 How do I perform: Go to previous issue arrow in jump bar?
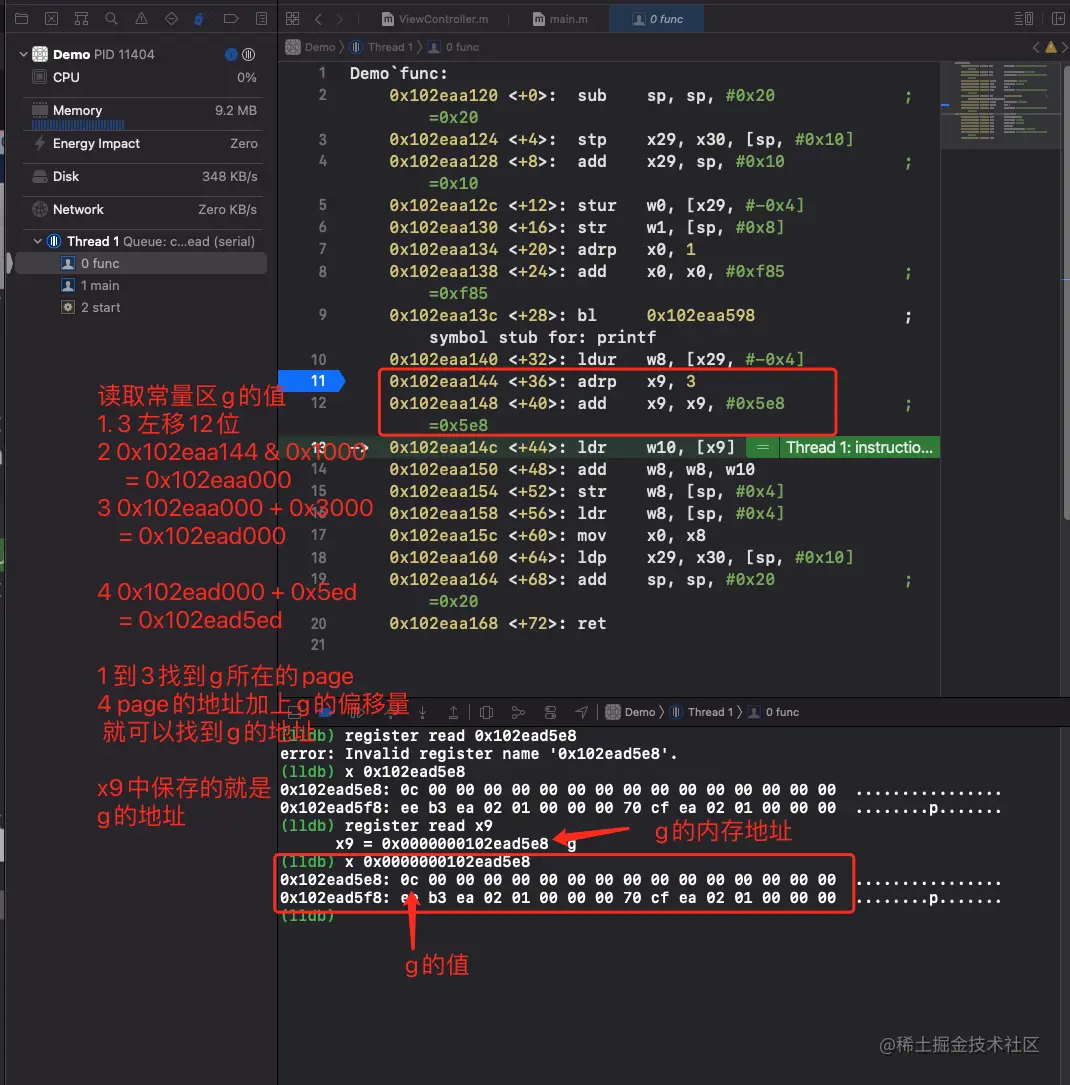[x=1036, y=47]
